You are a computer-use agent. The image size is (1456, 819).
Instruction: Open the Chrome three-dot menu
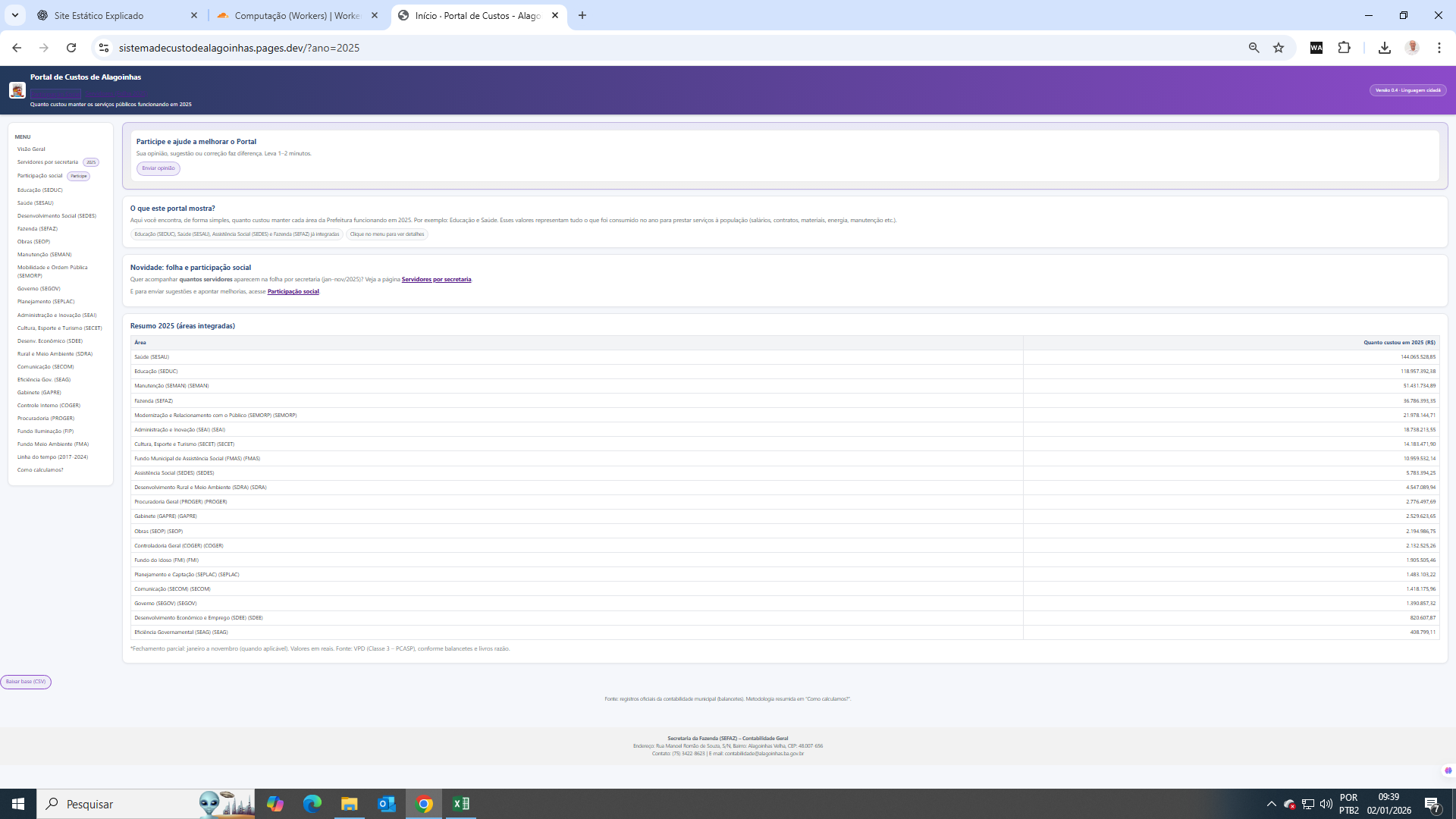[1439, 48]
